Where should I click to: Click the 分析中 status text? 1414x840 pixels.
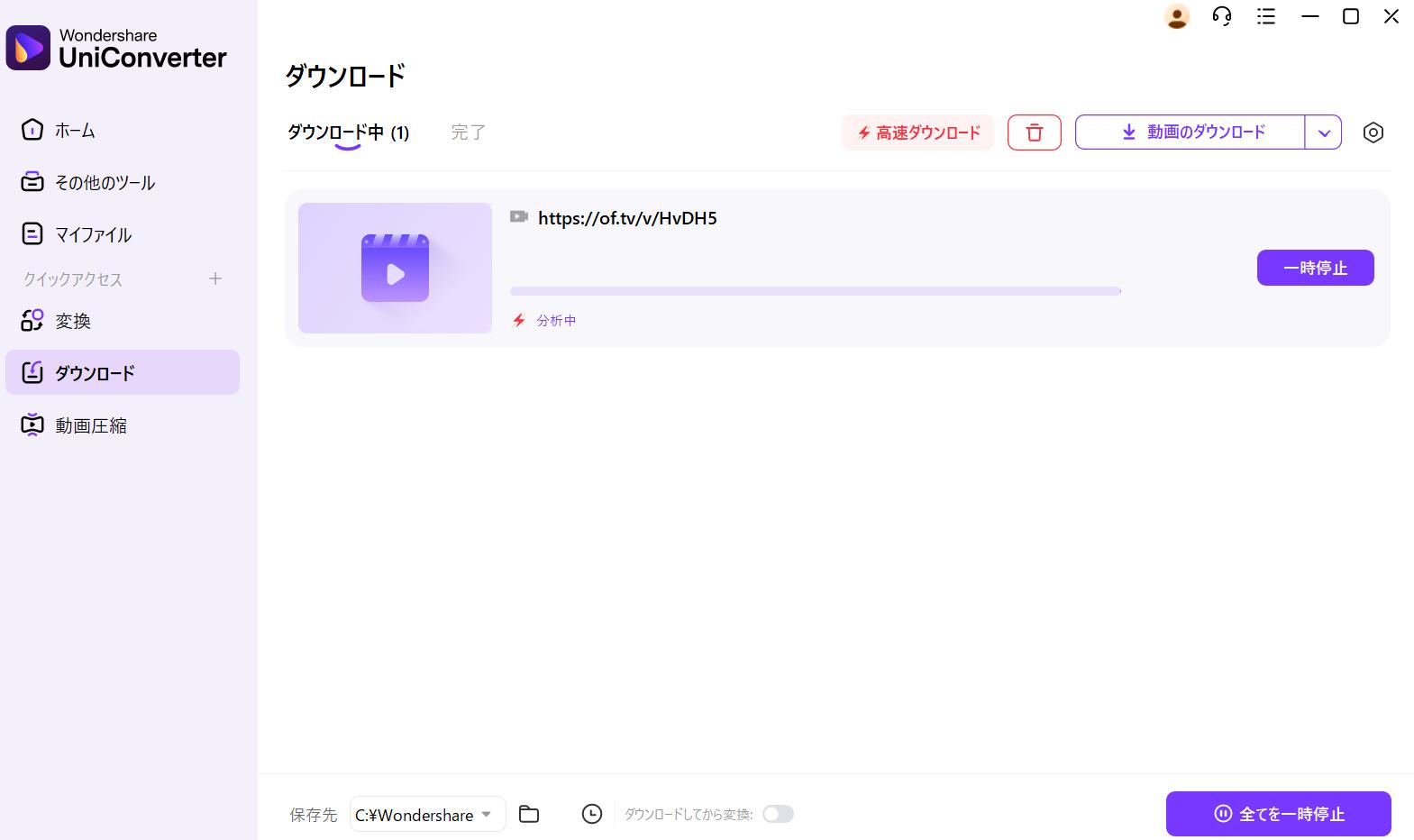pos(556,320)
